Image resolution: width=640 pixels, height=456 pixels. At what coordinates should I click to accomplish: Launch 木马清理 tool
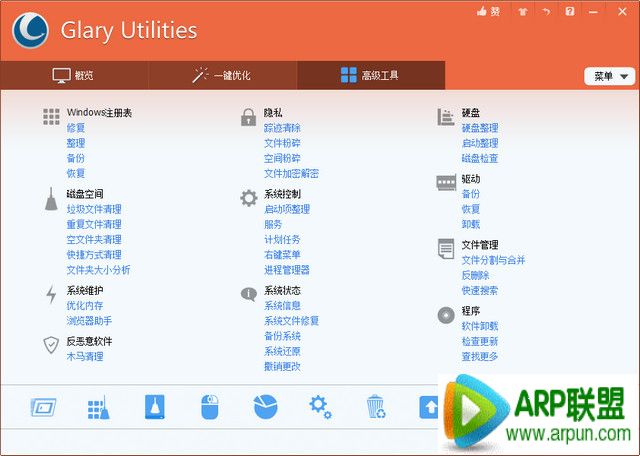pos(85,356)
